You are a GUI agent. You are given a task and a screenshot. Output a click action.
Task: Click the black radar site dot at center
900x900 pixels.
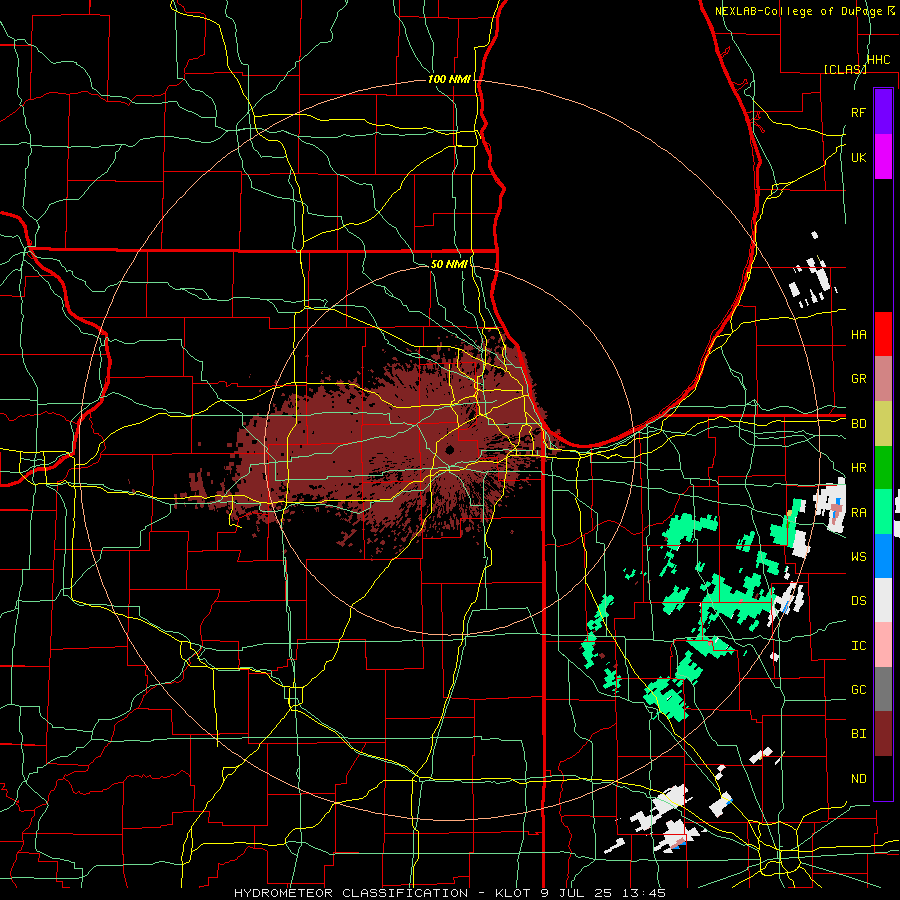450,449
